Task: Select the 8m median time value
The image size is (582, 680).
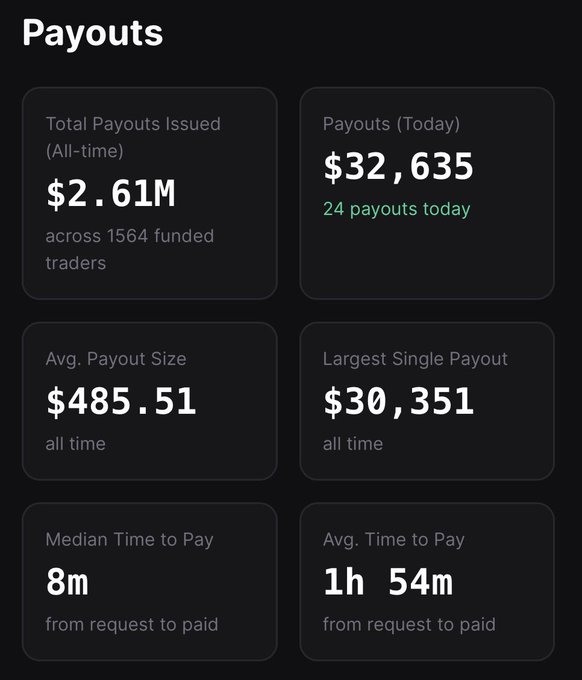Action: pos(67,582)
